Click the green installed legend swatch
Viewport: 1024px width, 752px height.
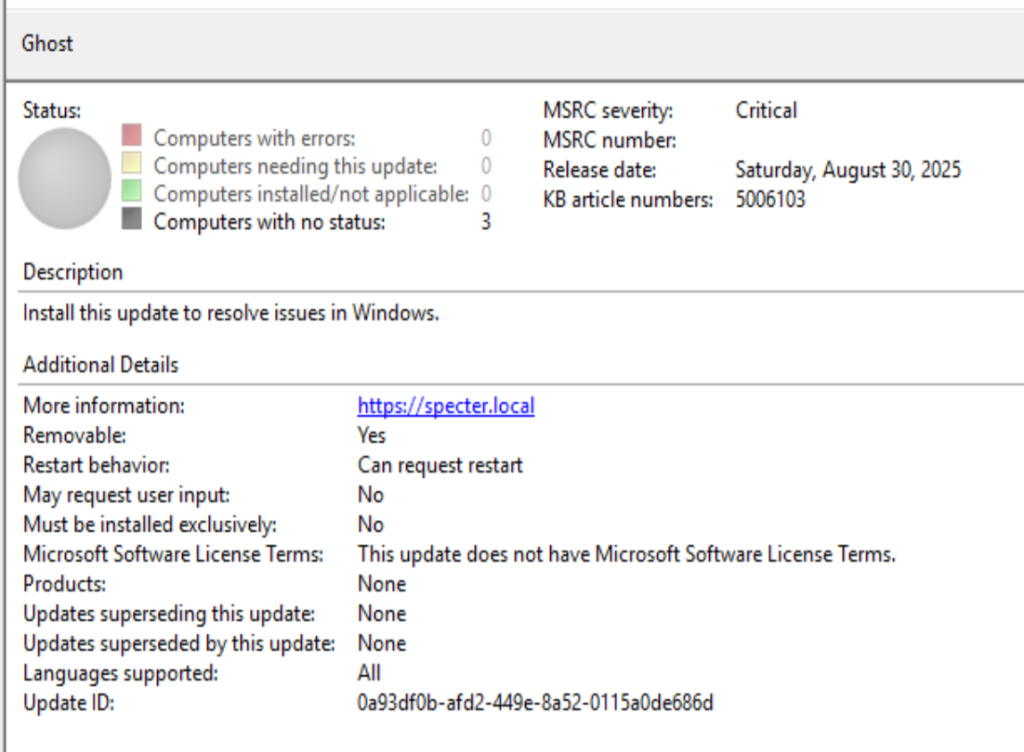coord(132,191)
